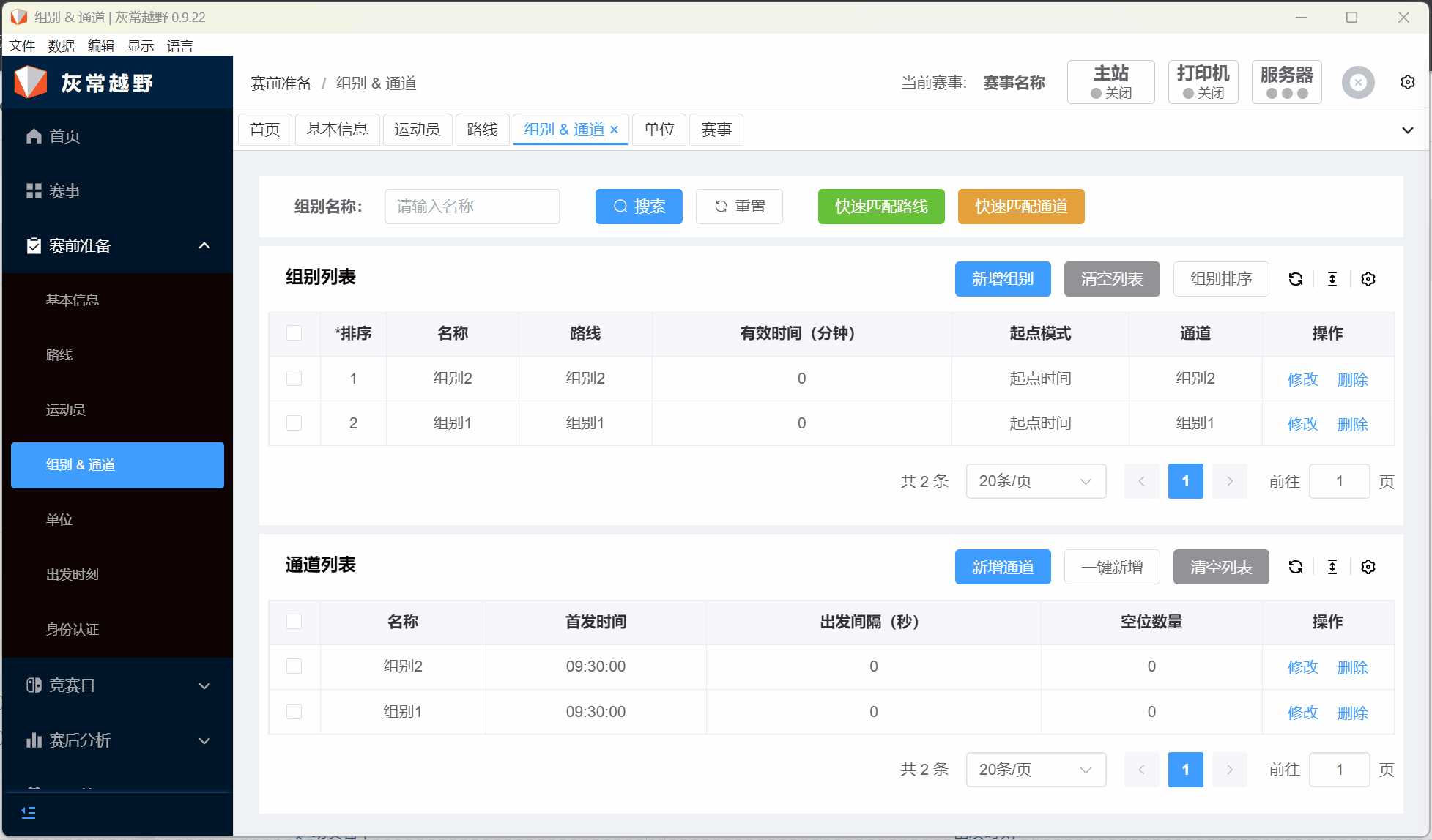Open column settings gear in 组别列表

[1368, 279]
